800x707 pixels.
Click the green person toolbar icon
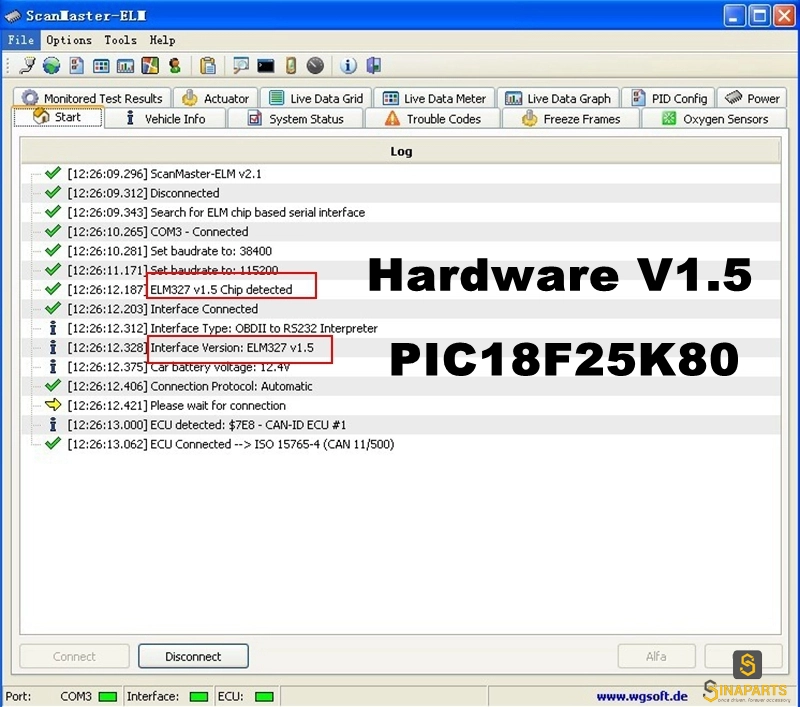coord(175,65)
